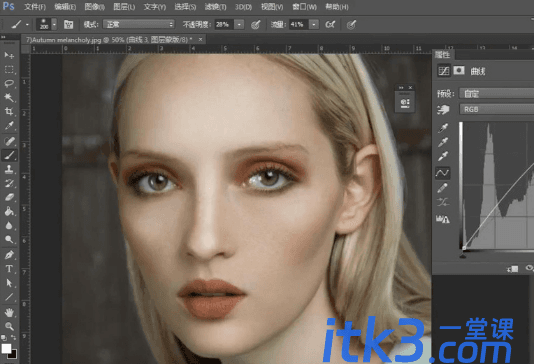Click the on-image adjustment hand tool in curves
Image resolution: width=534 pixels, height=364 pixels.
(x=443, y=110)
